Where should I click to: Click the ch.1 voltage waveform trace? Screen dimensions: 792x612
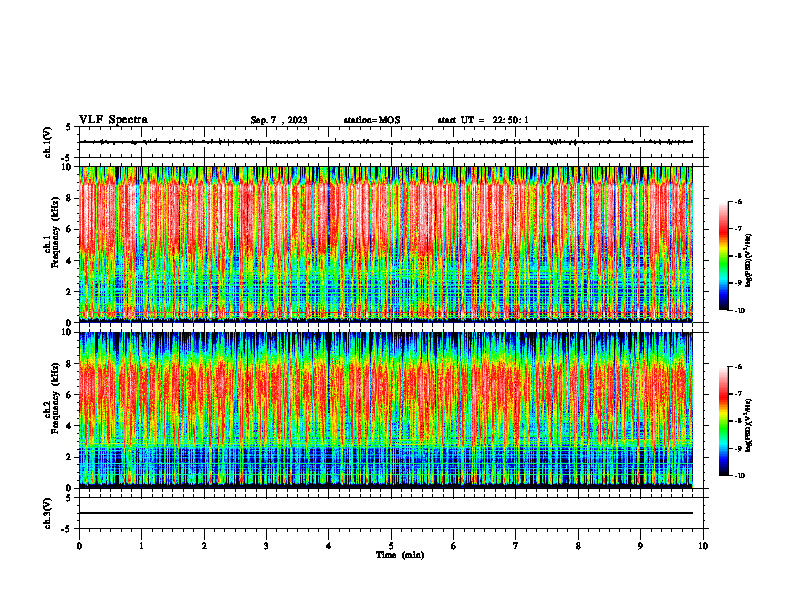click(386, 142)
